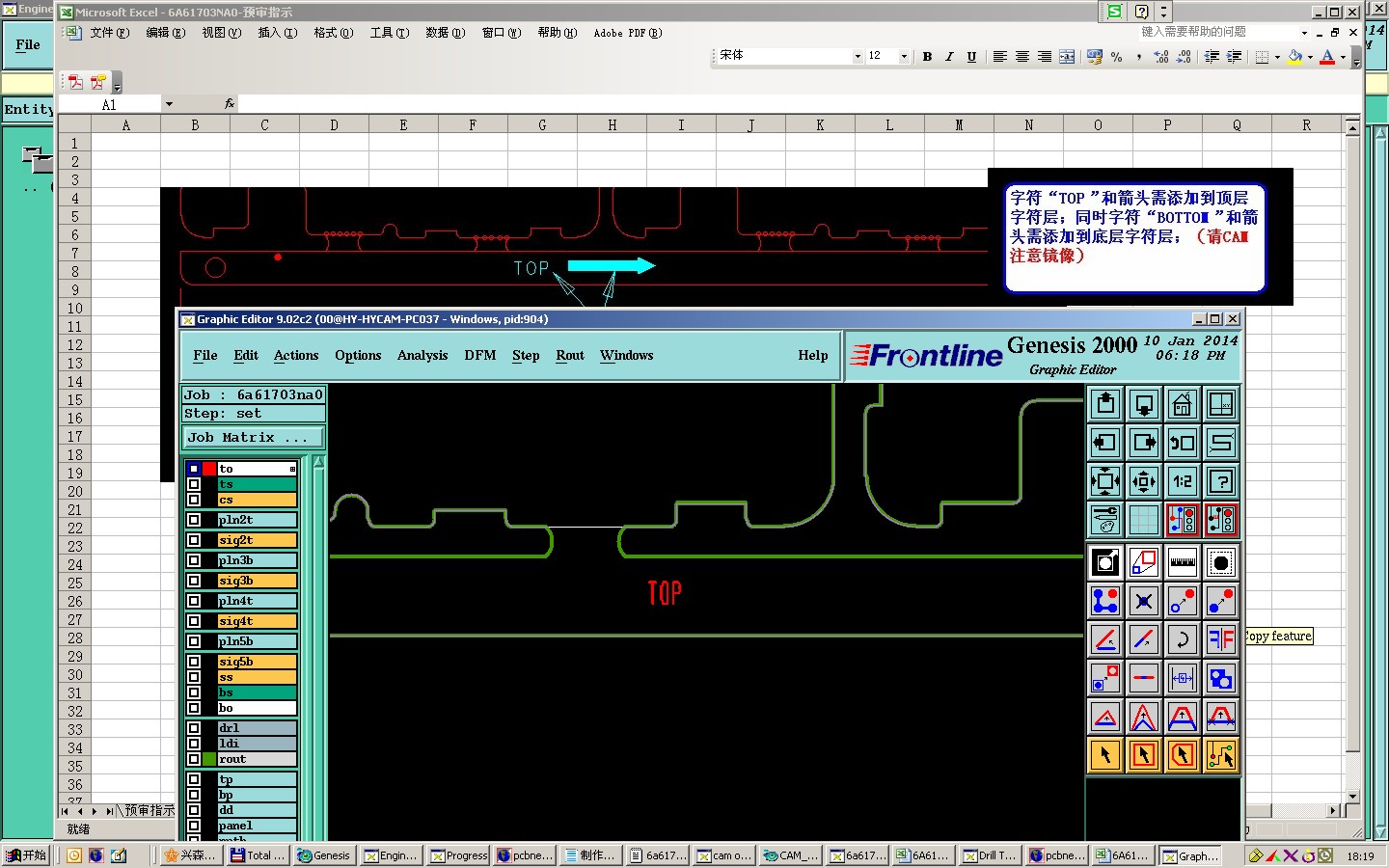
Task: Open the Analysis menu in Graphic Editor
Action: 422,356
